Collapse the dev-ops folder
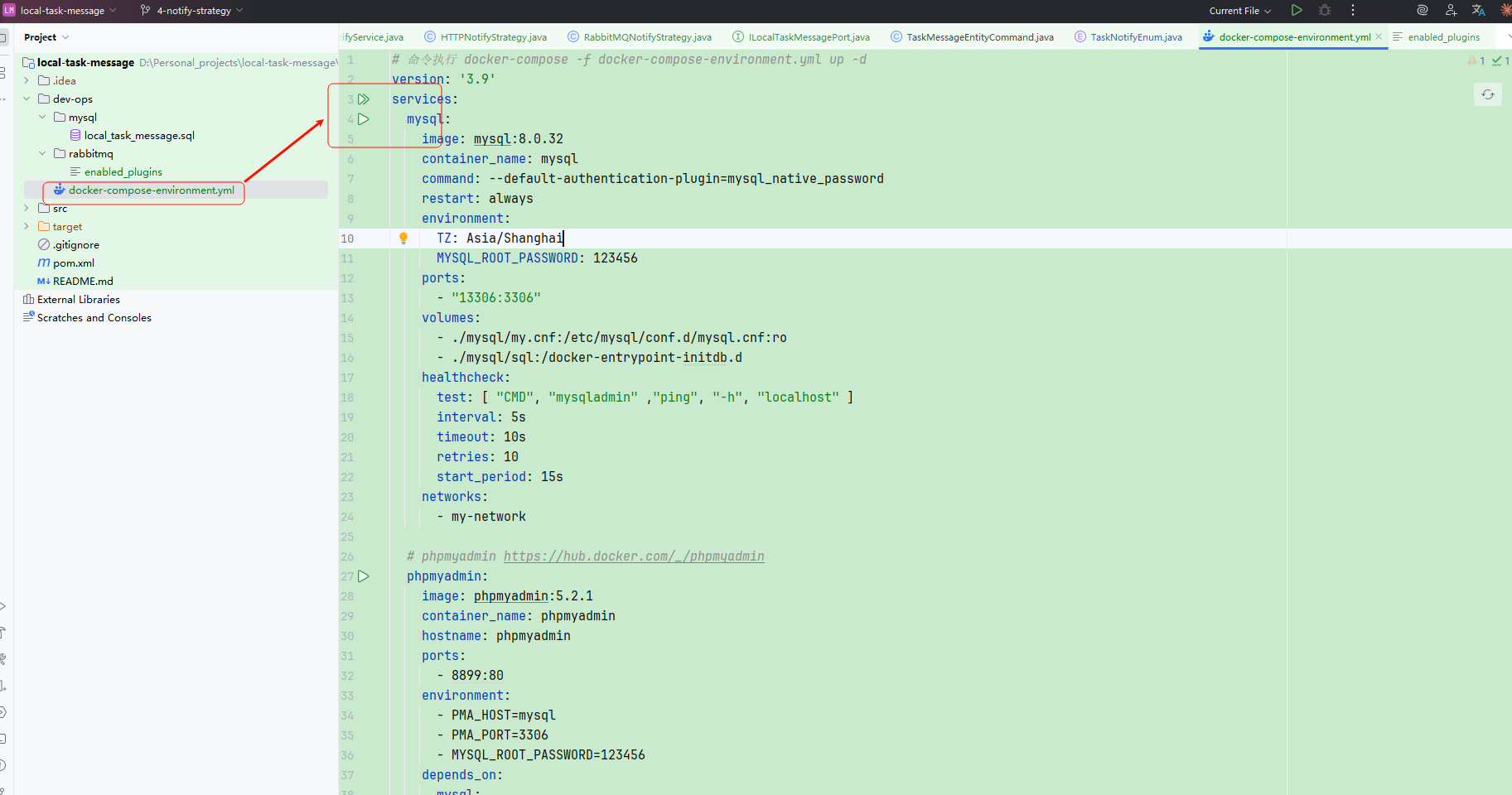The width and height of the screenshot is (1512, 795). pyautogui.click(x=27, y=99)
